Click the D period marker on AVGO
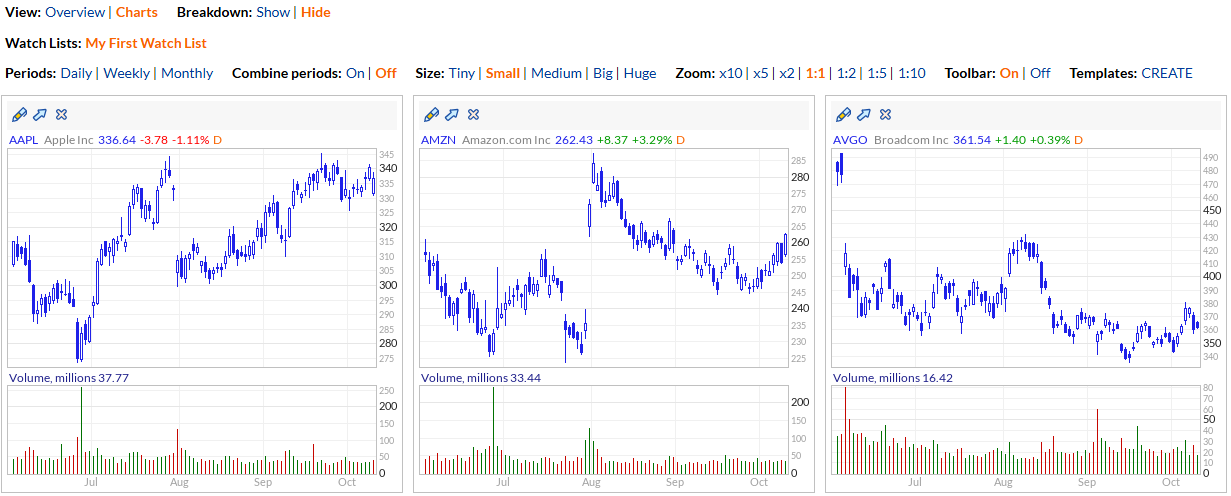Viewport: 1231px width, 496px height. tap(1077, 140)
